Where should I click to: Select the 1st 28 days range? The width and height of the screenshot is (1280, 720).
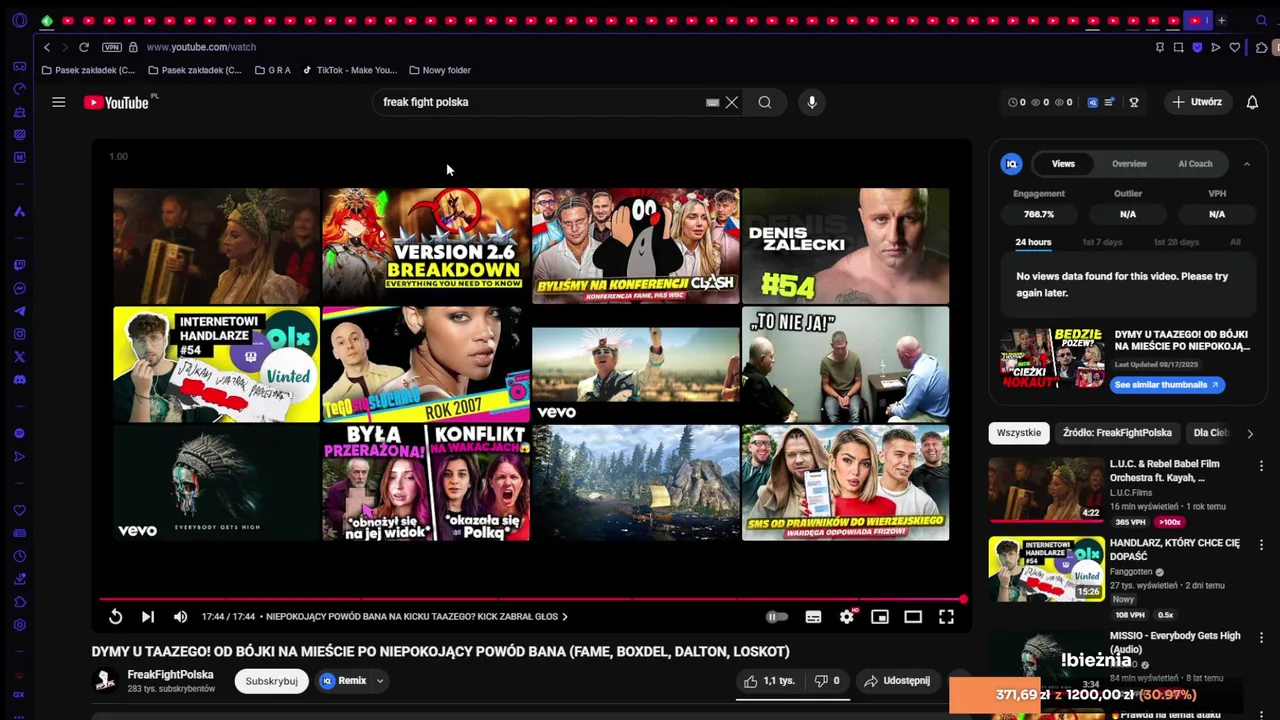[x=1176, y=242]
